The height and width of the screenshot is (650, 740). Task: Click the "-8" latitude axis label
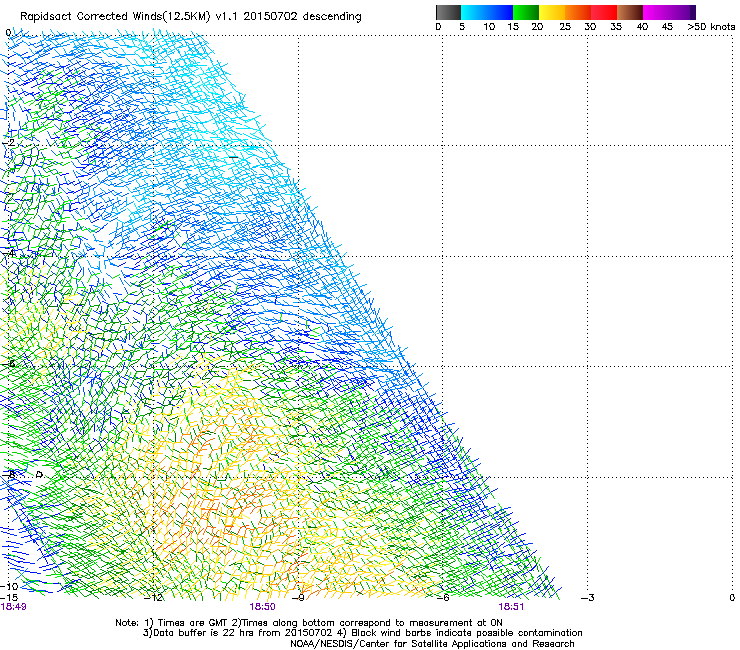click(8, 474)
